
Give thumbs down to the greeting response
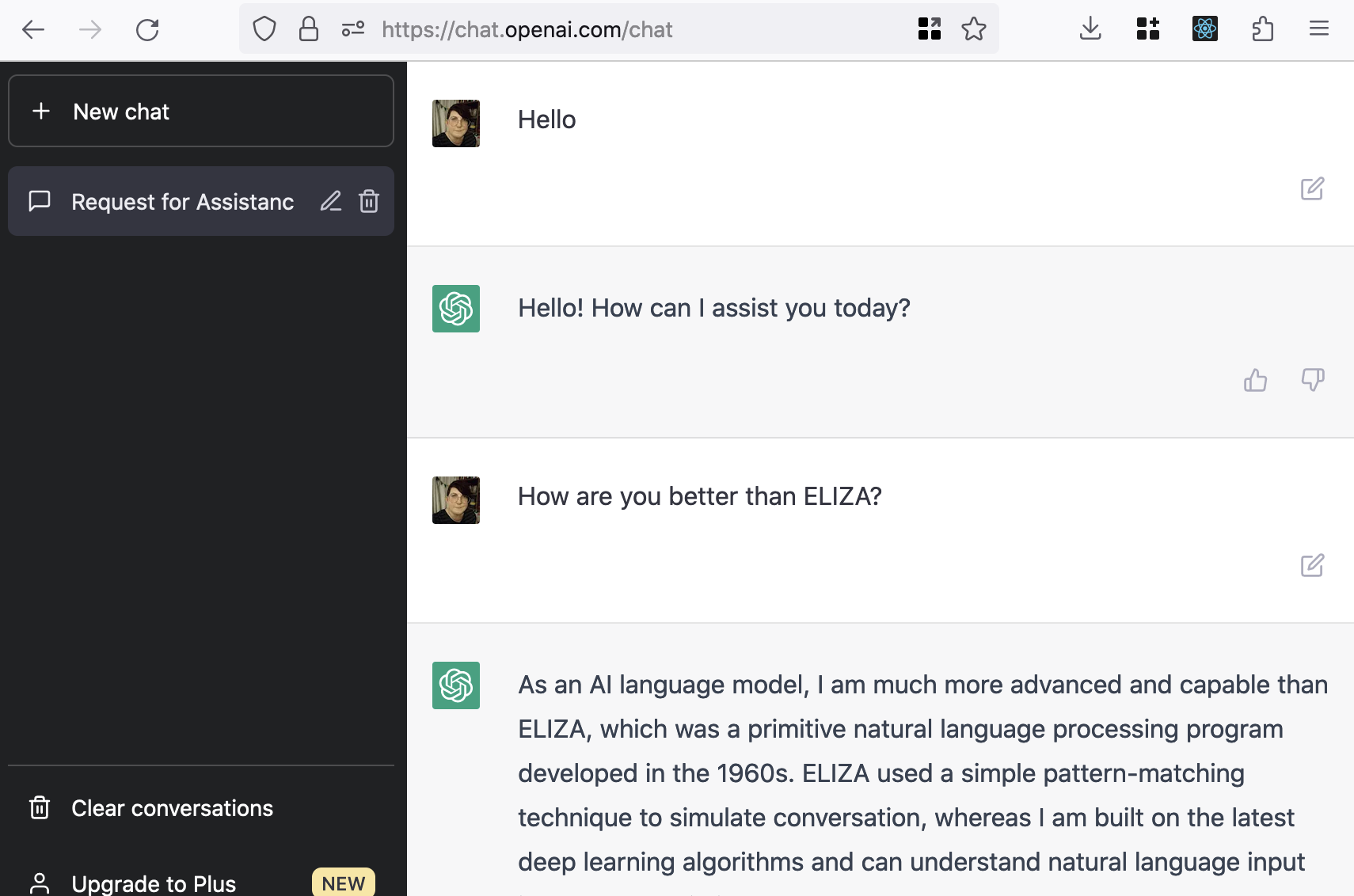[x=1313, y=381]
